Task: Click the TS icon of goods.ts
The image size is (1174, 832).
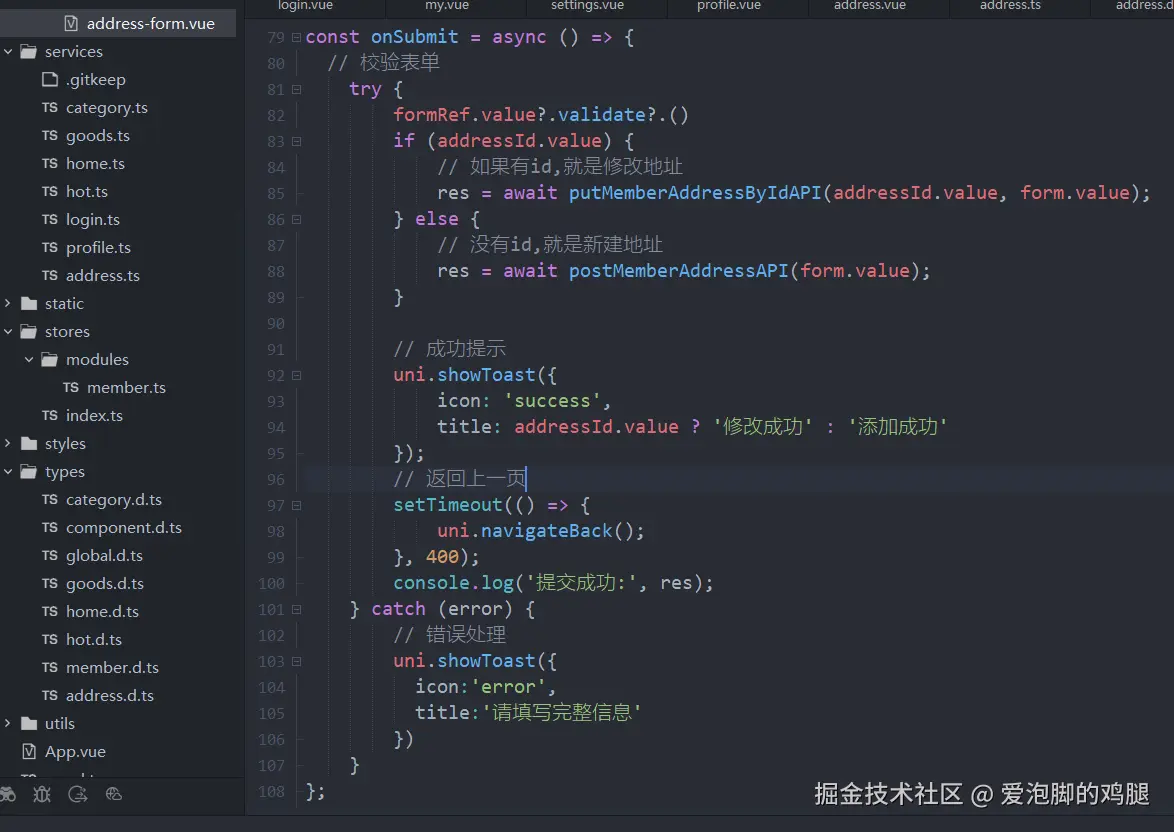Action: tap(50, 136)
